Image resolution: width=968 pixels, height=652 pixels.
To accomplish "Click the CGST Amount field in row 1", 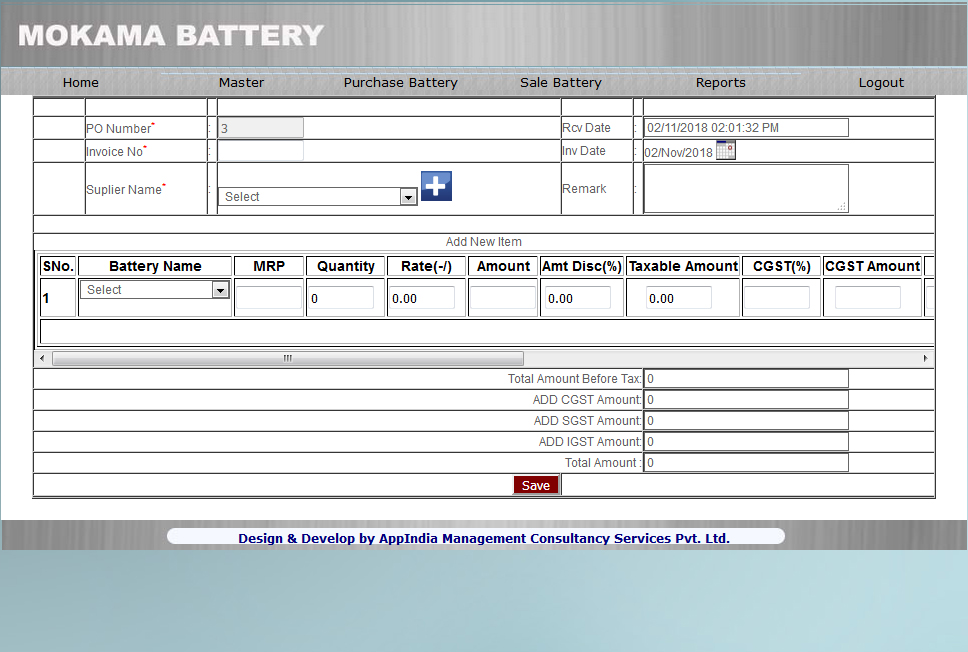I will [x=867, y=298].
